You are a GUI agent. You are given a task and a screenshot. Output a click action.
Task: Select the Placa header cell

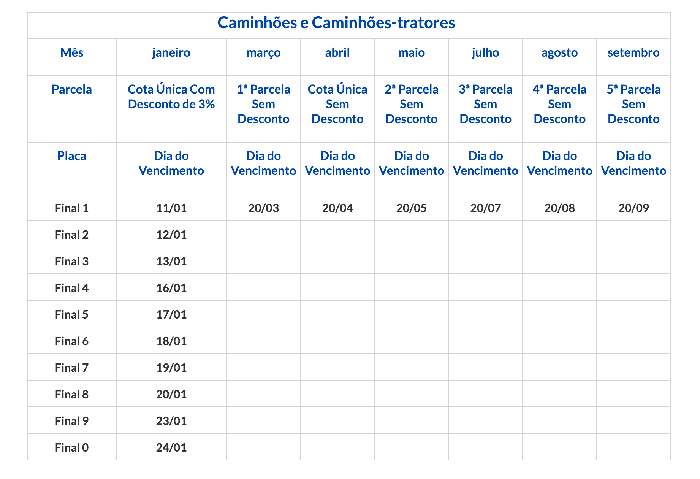pos(71,156)
